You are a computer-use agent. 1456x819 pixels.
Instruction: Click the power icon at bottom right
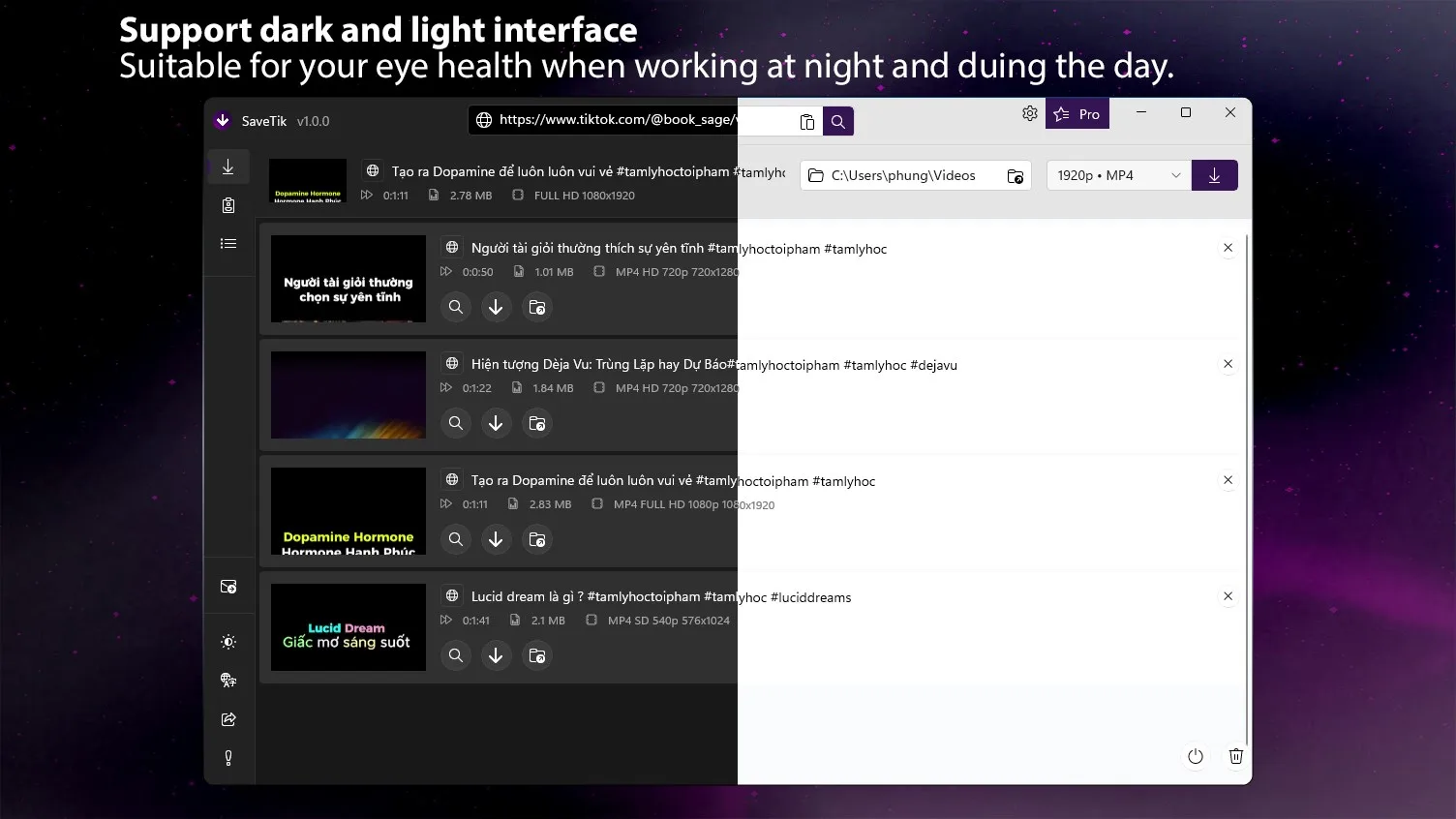[1196, 756]
